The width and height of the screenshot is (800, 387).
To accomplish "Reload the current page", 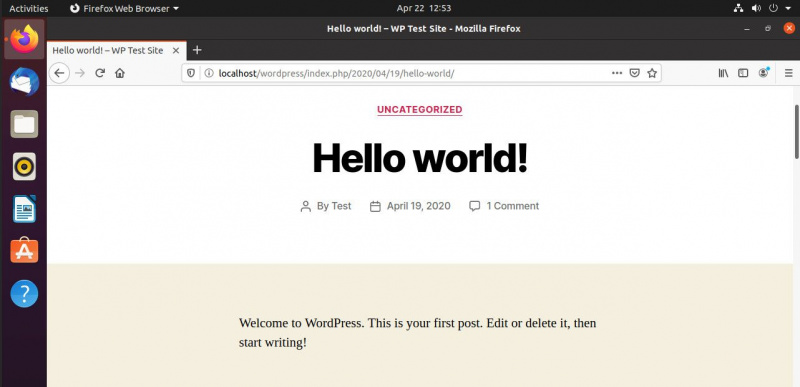I will tap(100, 73).
